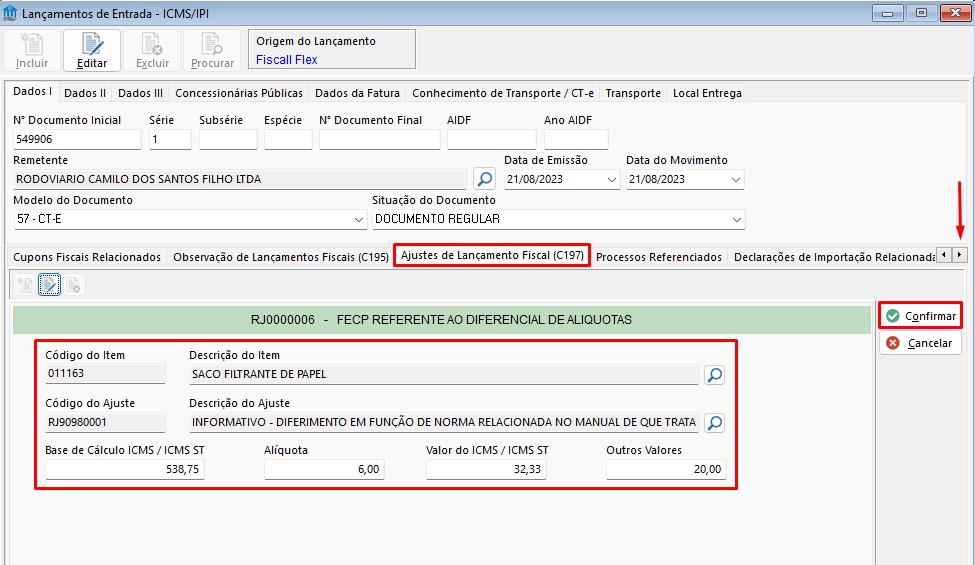
Task: Click the Código do Ajuste field
Action: (x=105, y=422)
